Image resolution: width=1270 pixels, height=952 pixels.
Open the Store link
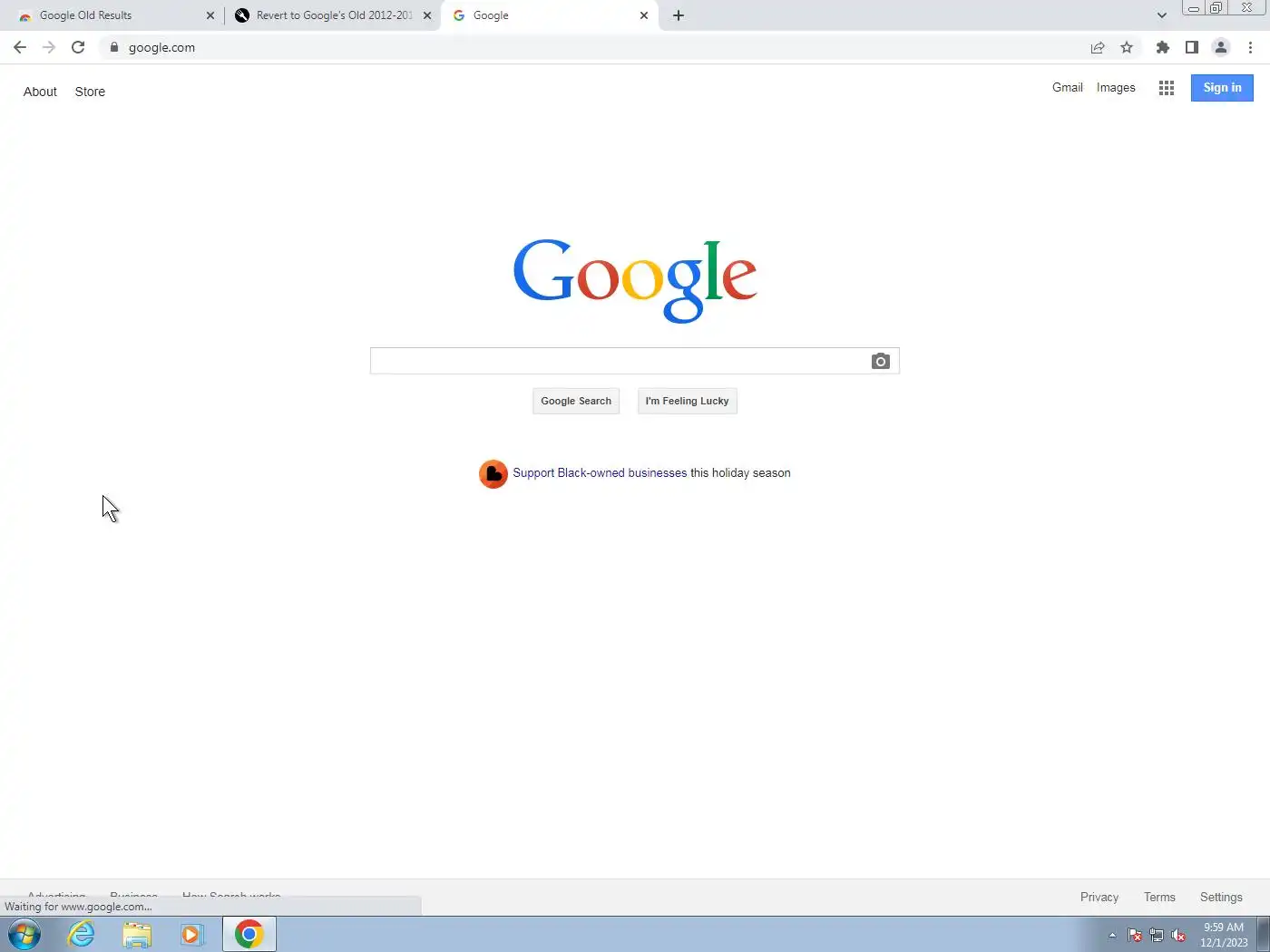pyautogui.click(x=90, y=92)
